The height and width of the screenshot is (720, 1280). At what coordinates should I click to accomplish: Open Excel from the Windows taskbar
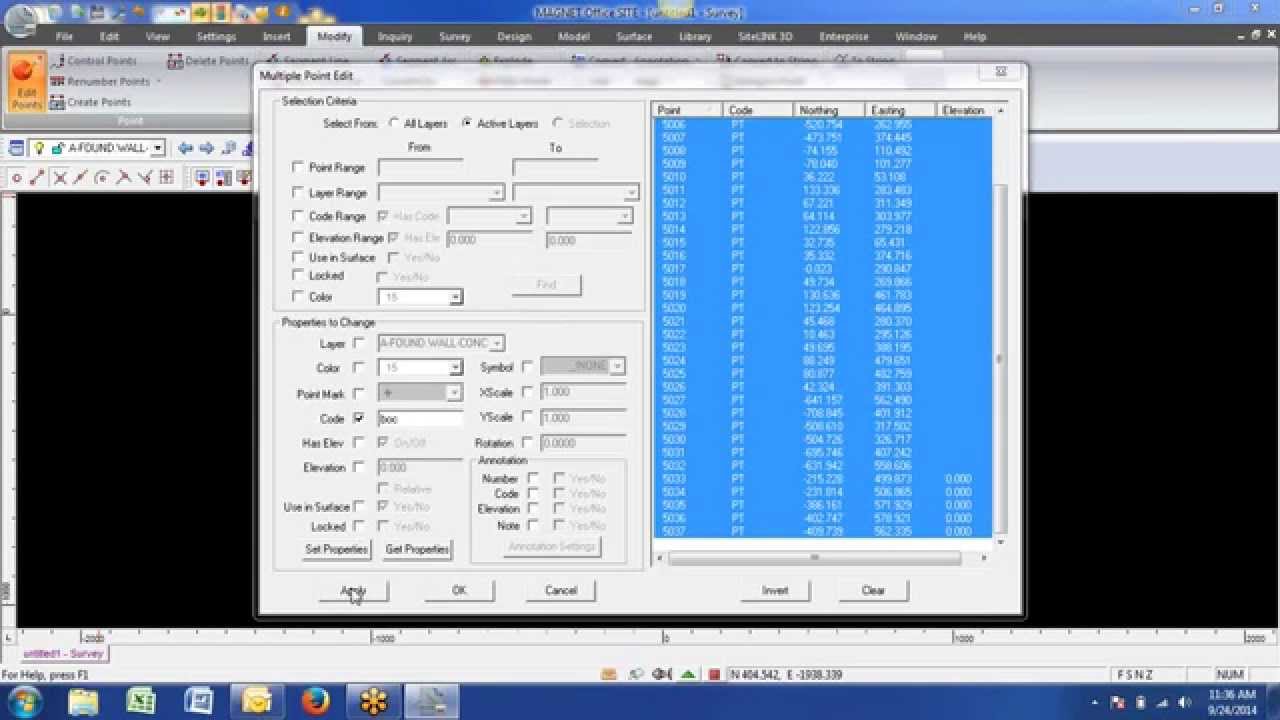pyautogui.click(x=139, y=701)
